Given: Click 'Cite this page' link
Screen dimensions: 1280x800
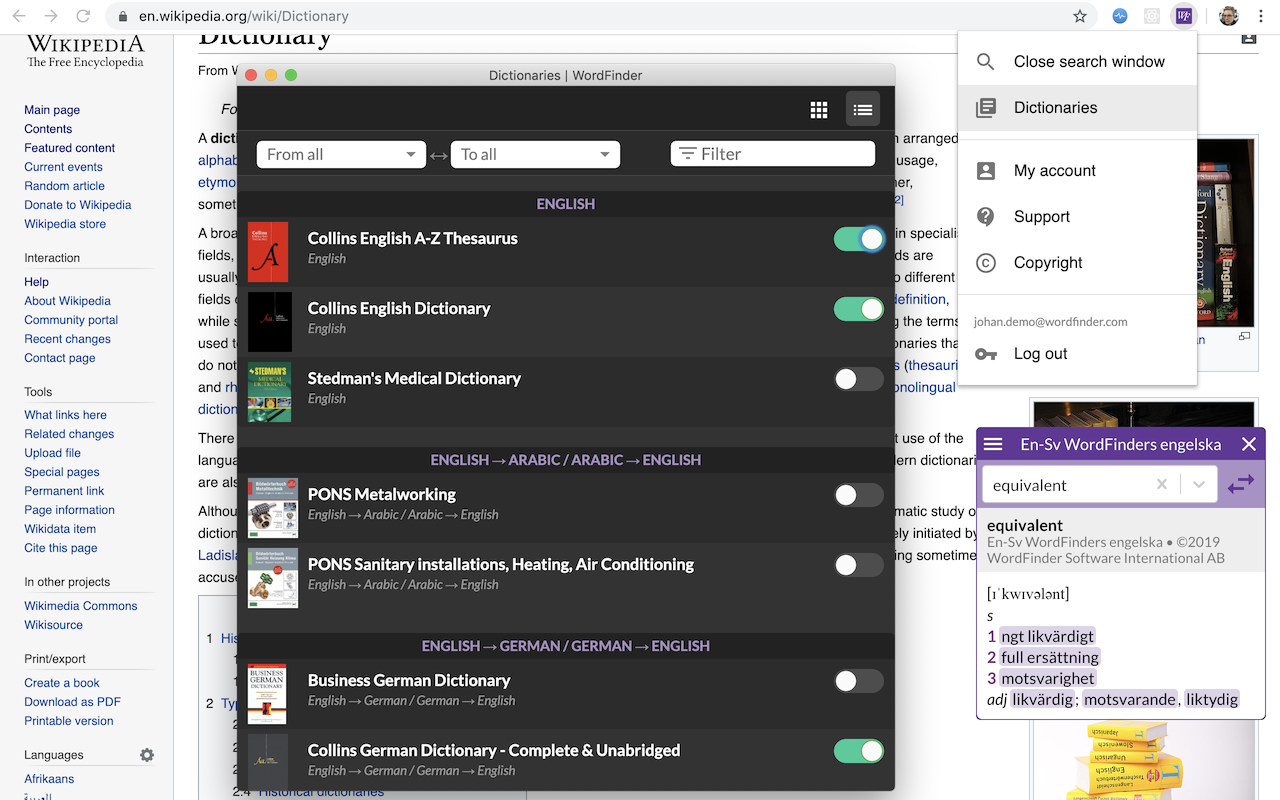Looking at the screenshot, I should pos(61,548).
